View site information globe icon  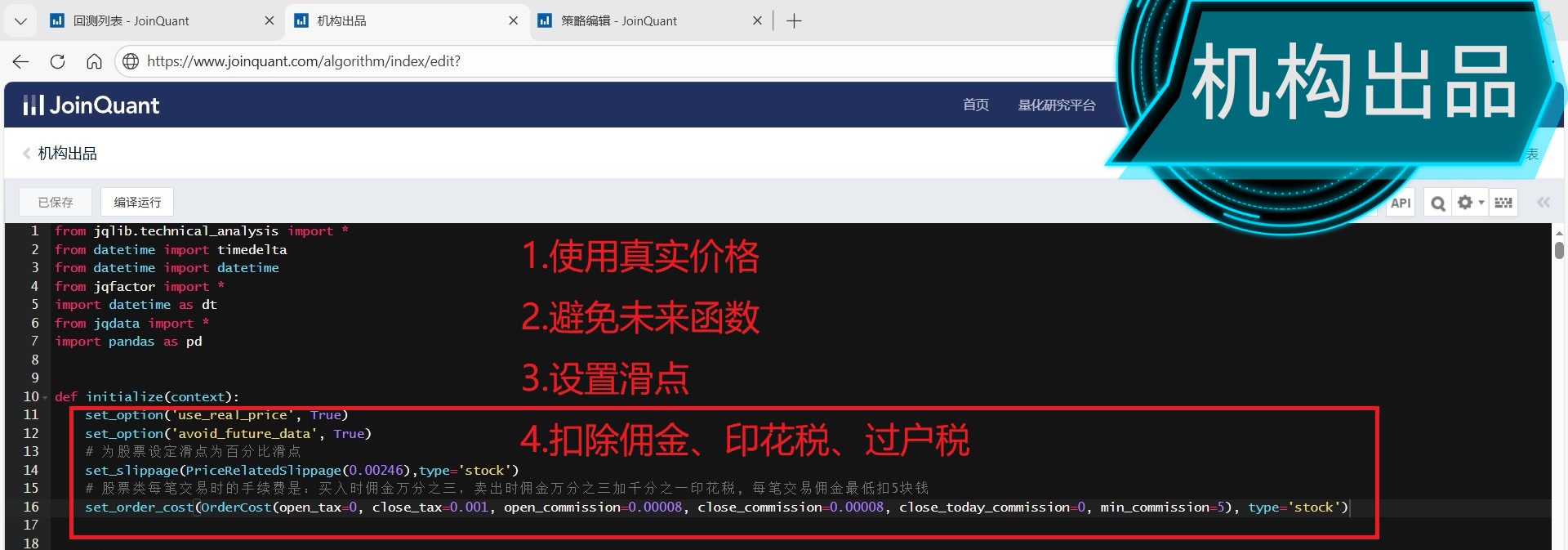pyautogui.click(x=130, y=61)
